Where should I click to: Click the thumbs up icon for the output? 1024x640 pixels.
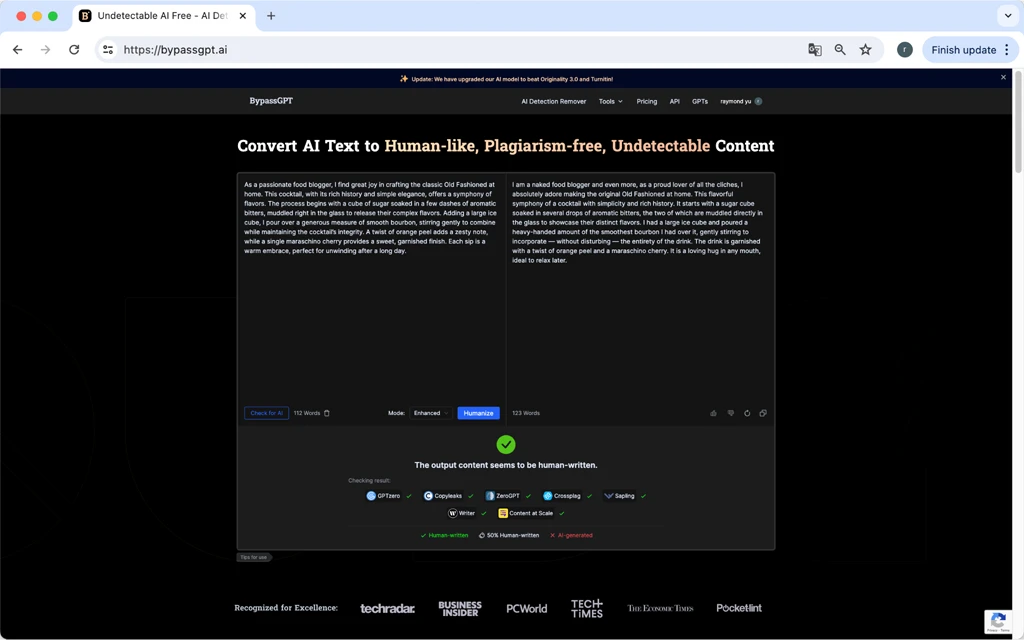tap(713, 413)
